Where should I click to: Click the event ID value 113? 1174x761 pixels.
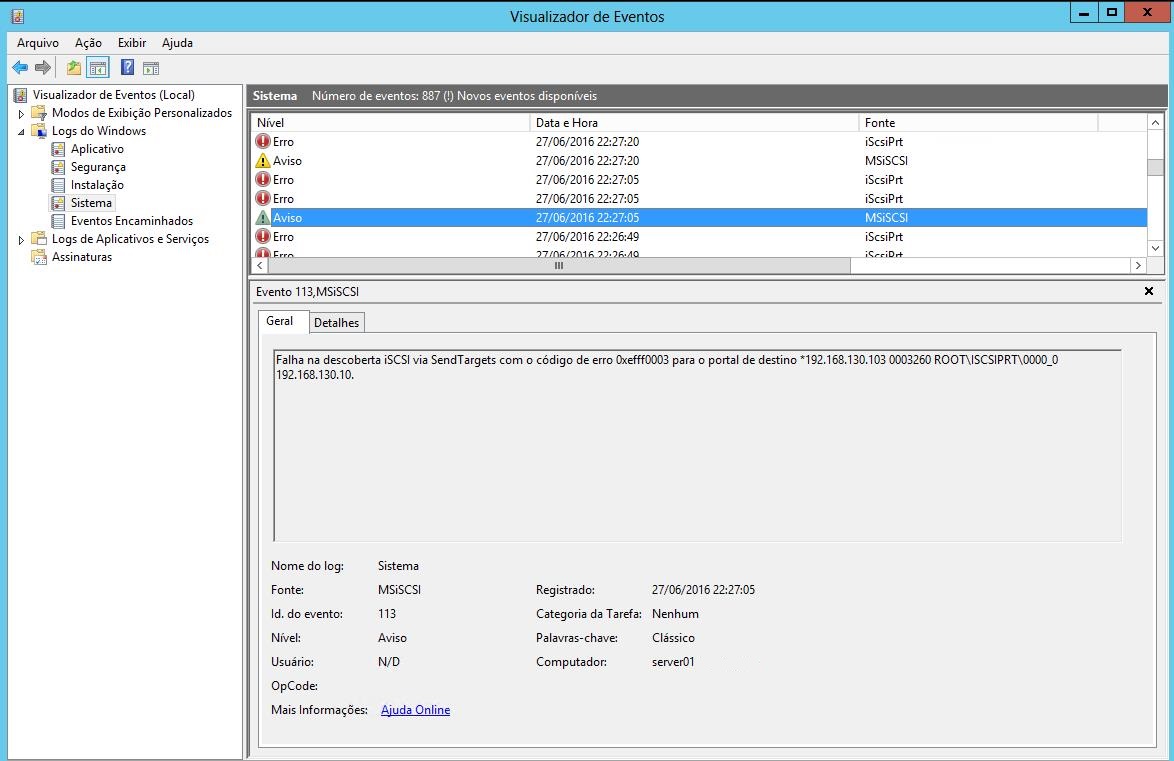[x=387, y=614]
